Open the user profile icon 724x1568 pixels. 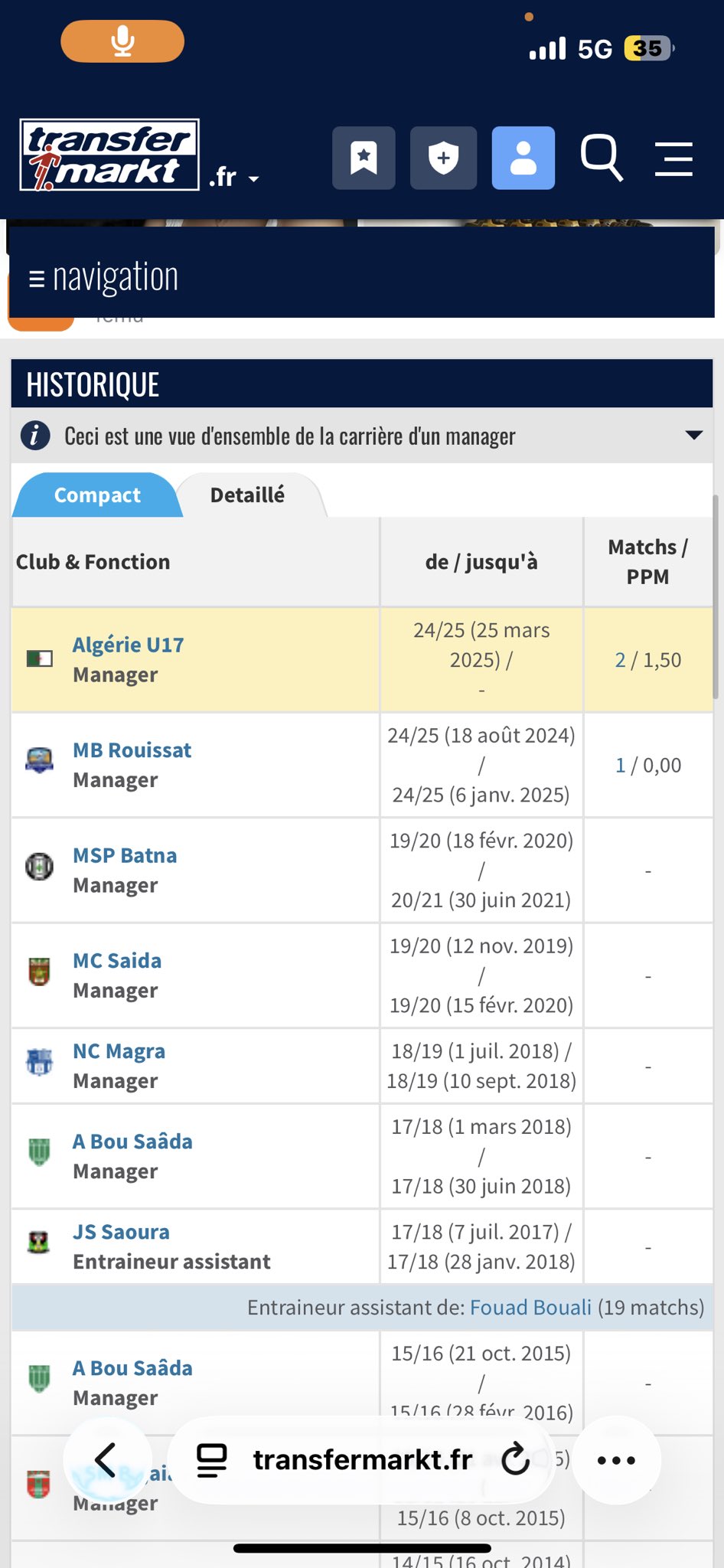click(x=523, y=158)
